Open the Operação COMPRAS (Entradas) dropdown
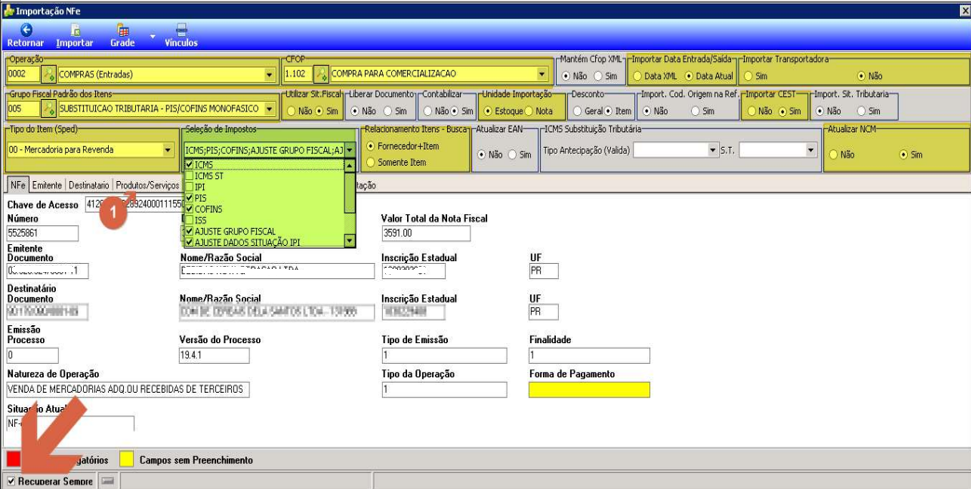Viewport: 971px width, 489px height. (x=269, y=75)
